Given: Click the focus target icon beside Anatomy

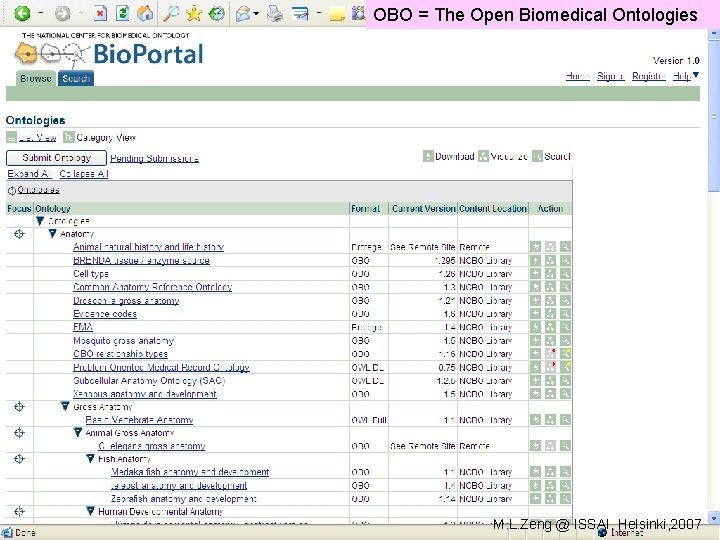Looking at the screenshot, I should [19, 234].
